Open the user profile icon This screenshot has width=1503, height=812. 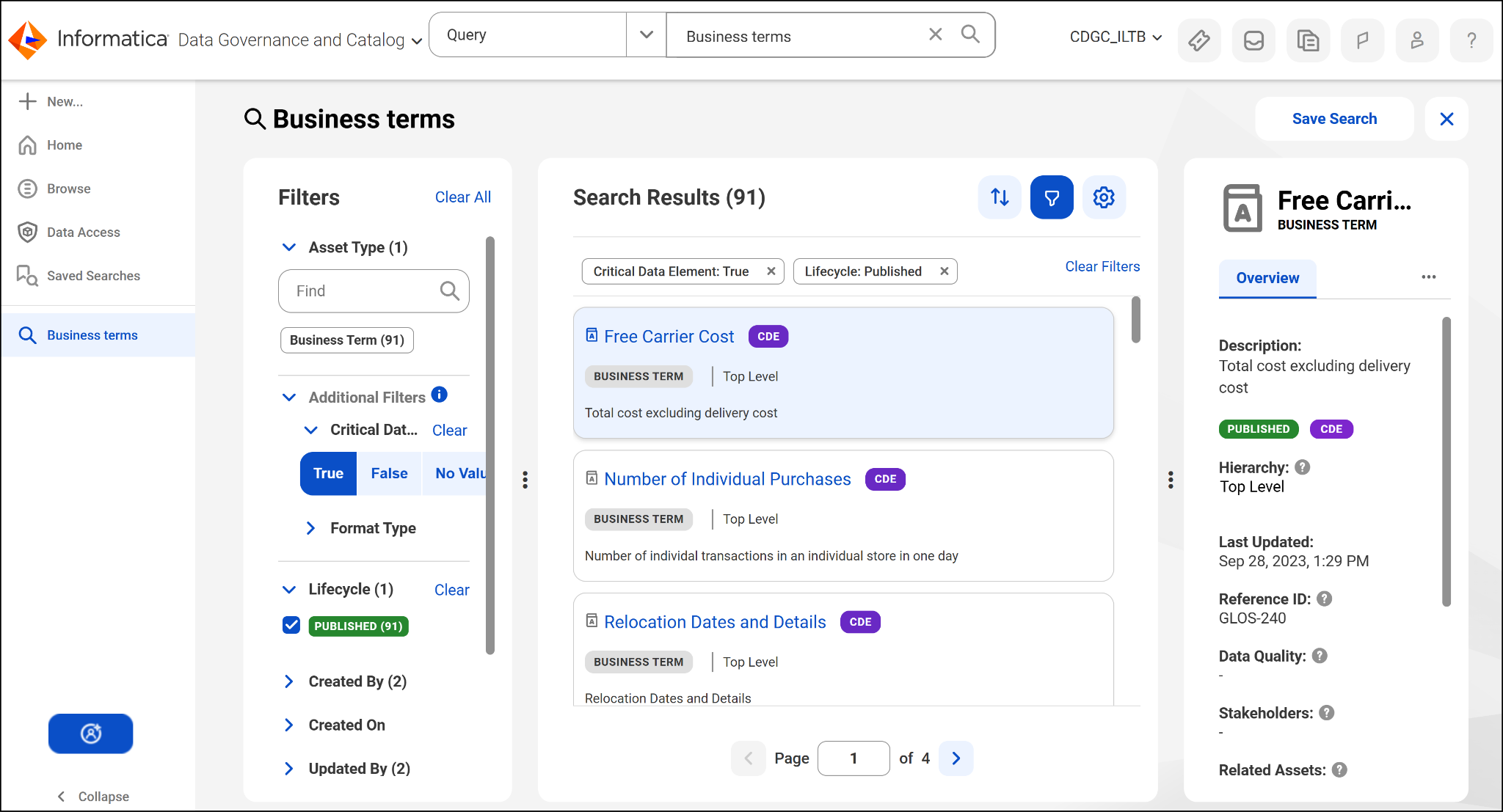pyautogui.click(x=1417, y=40)
